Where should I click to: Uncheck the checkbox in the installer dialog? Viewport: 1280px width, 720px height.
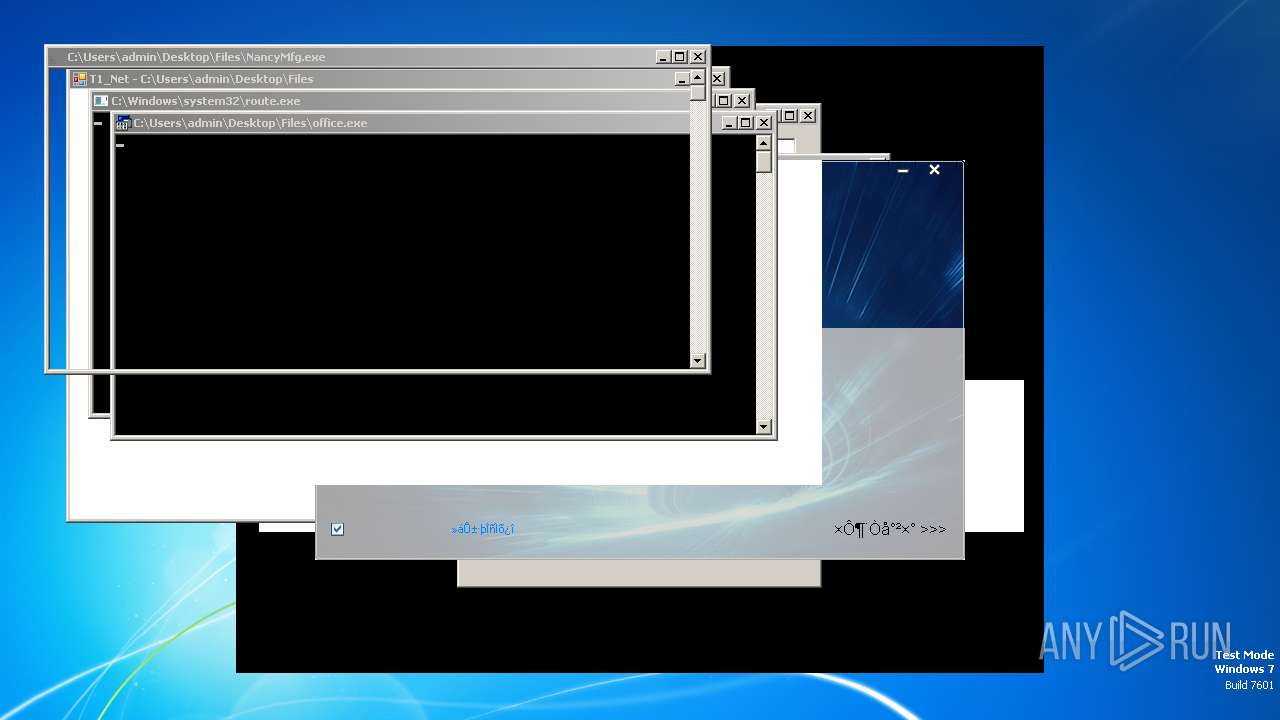337,529
